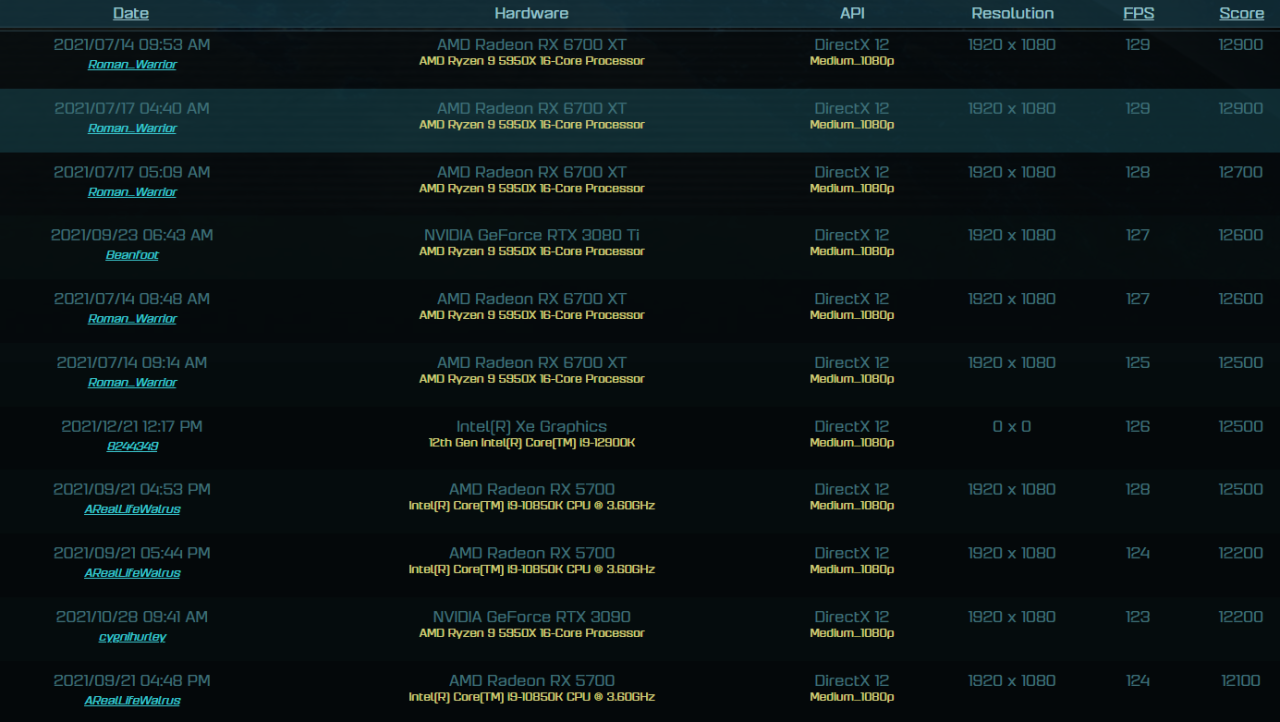This screenshot has width=1280, height=722.
Task: Click the FPS value 125
Action: pos(1138,362)
